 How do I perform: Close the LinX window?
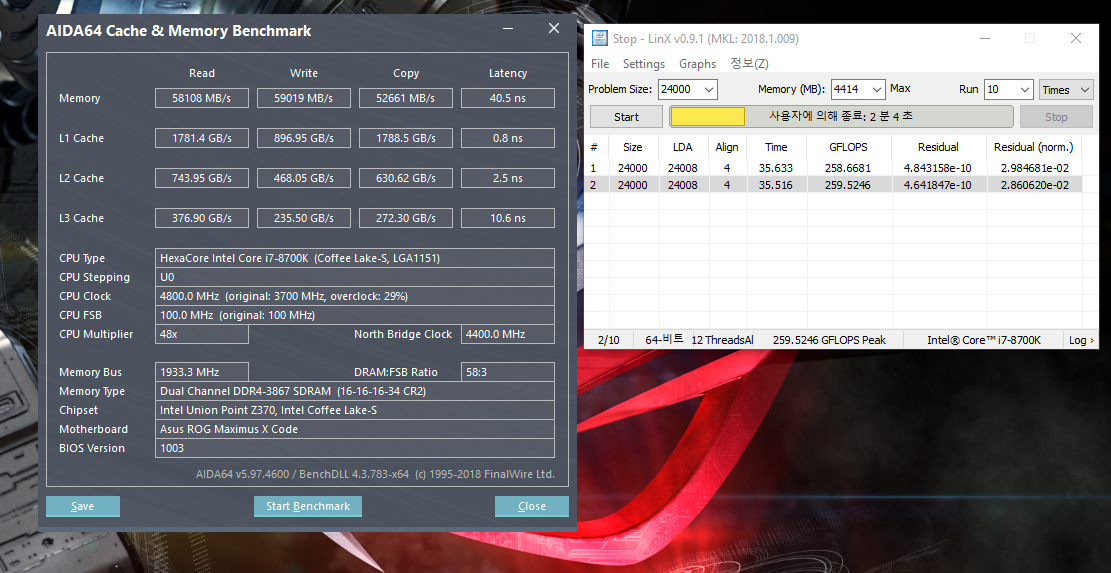[1076, 38]
